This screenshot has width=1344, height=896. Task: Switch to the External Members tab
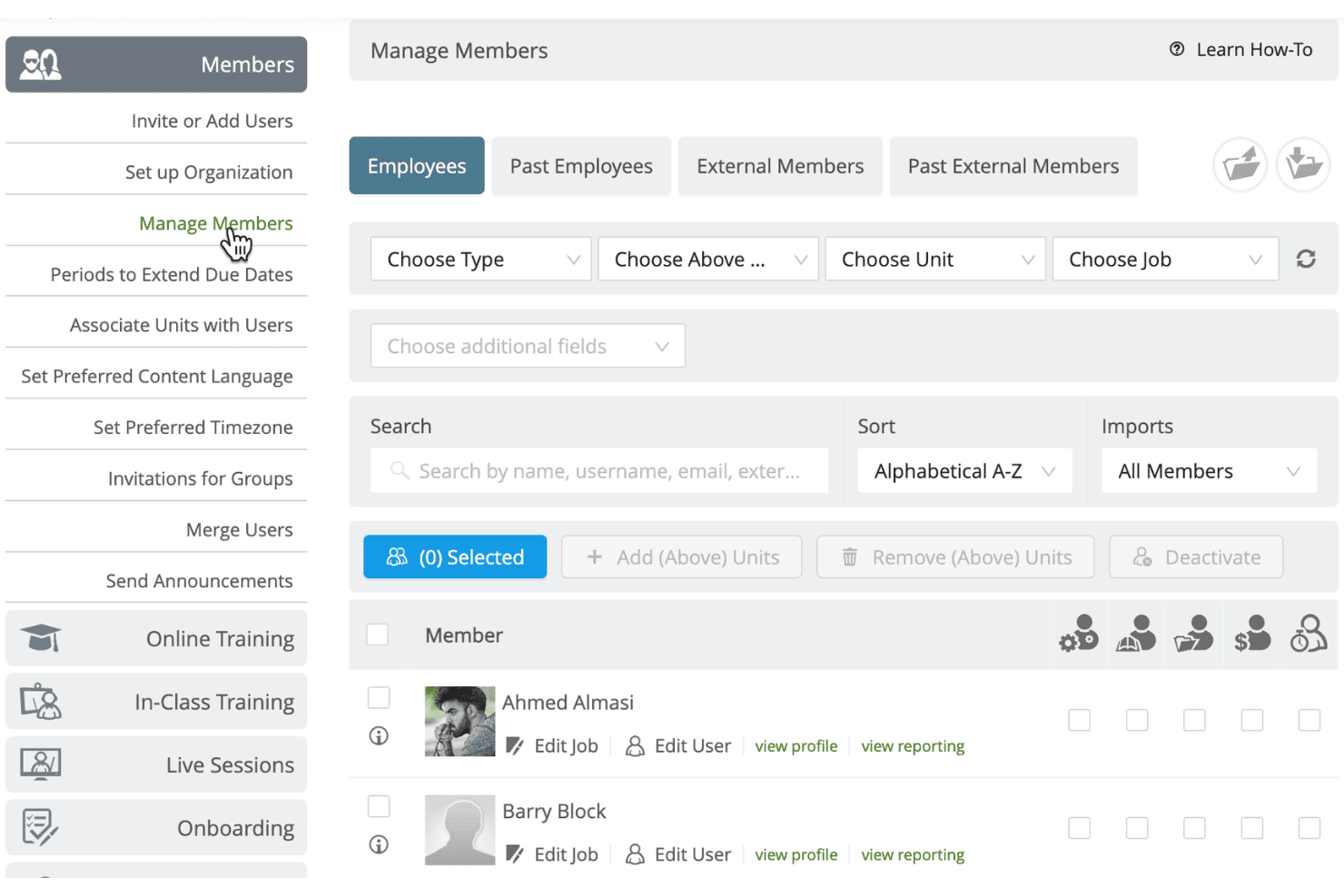780,166
